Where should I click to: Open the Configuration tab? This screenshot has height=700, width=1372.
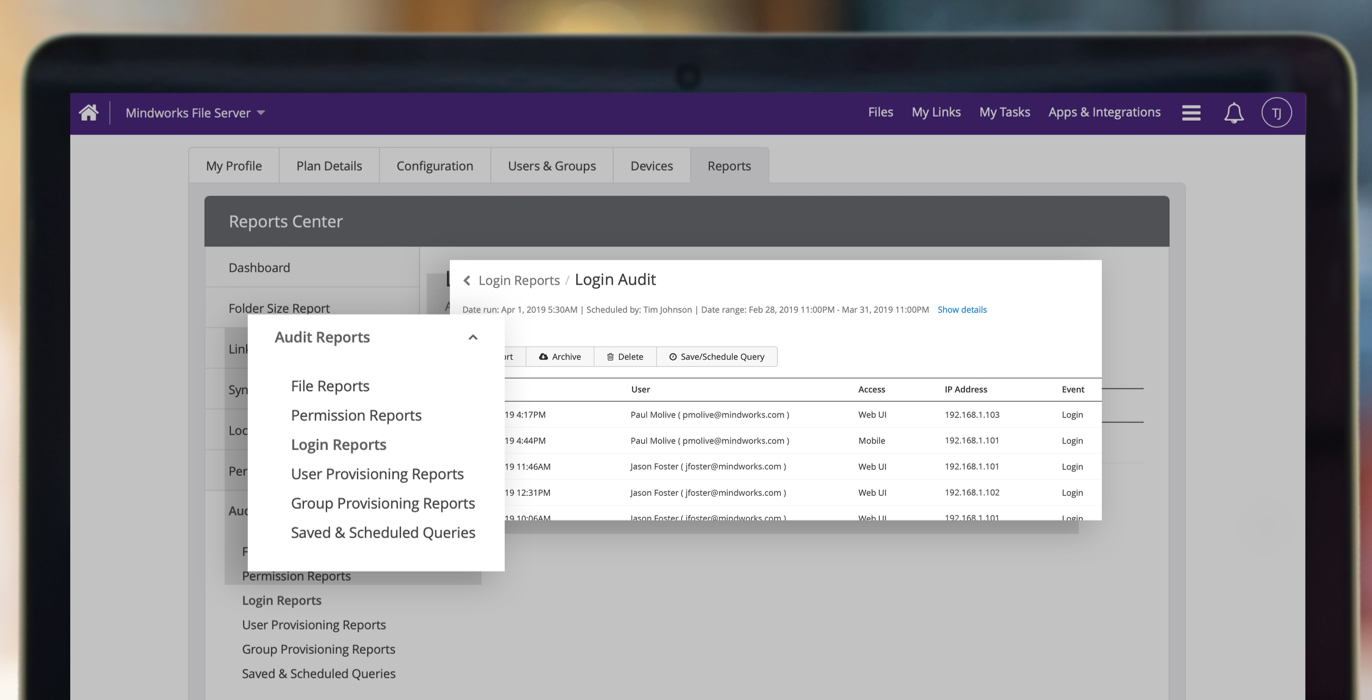[x=434, y=166]
